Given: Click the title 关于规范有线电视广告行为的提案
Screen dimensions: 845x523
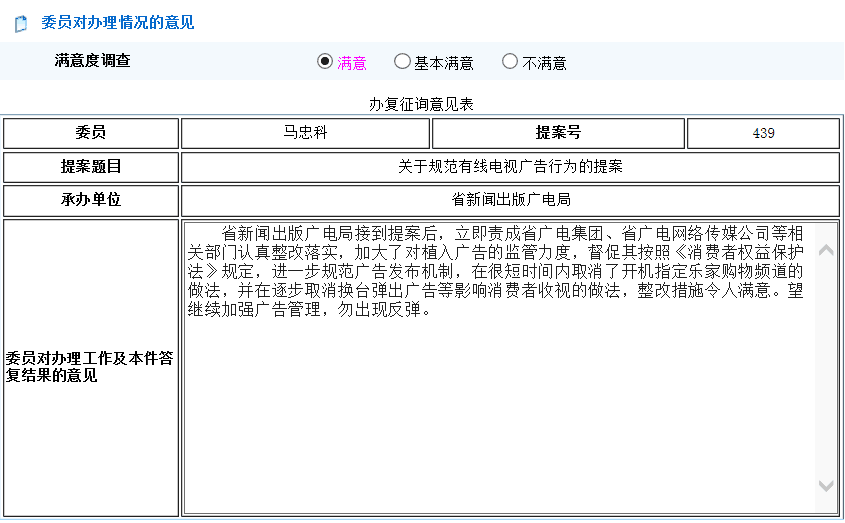Looking at the screenshot, I should [510, 167].
